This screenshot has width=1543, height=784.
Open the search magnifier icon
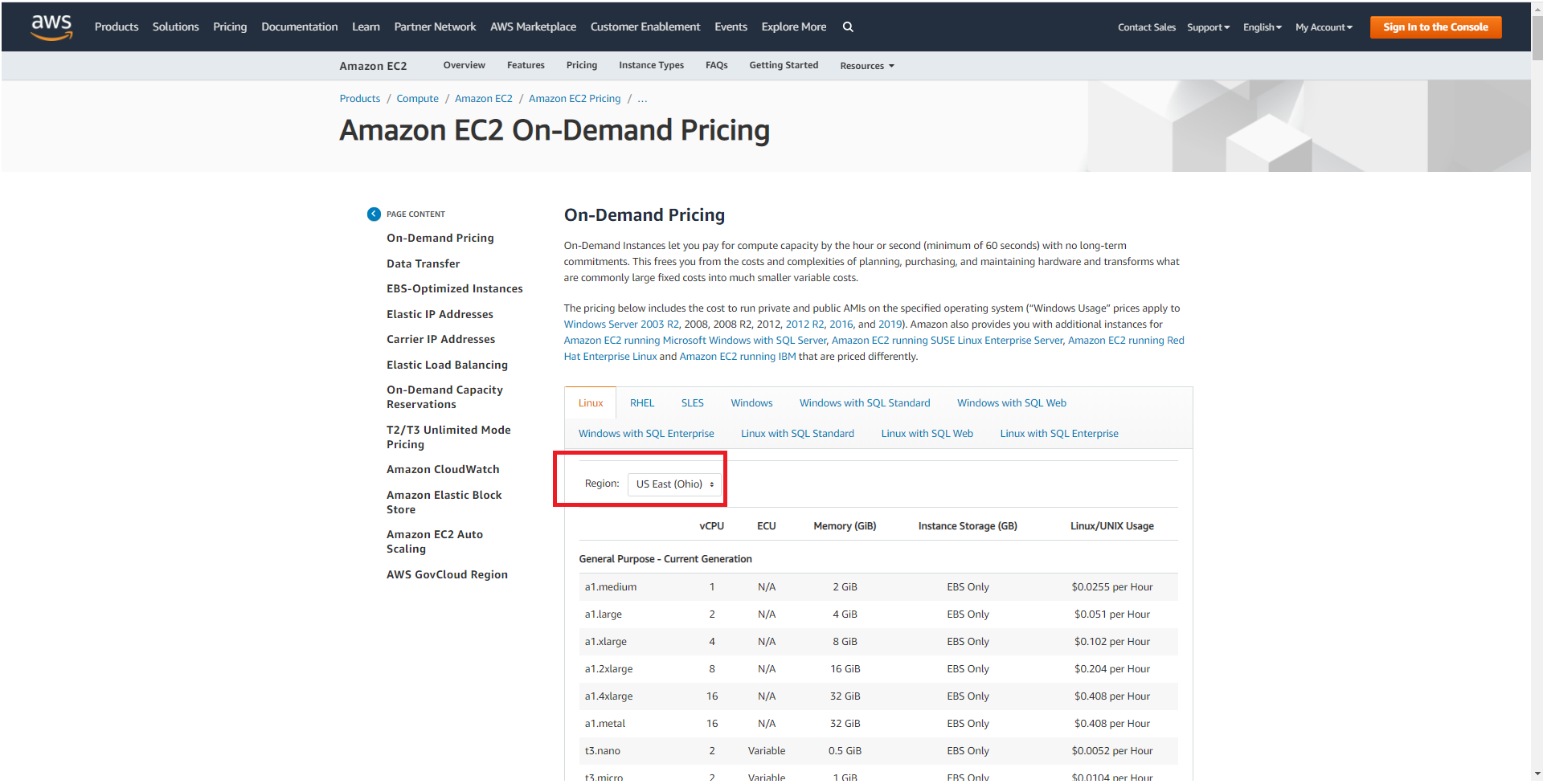[x=848, y=27]
